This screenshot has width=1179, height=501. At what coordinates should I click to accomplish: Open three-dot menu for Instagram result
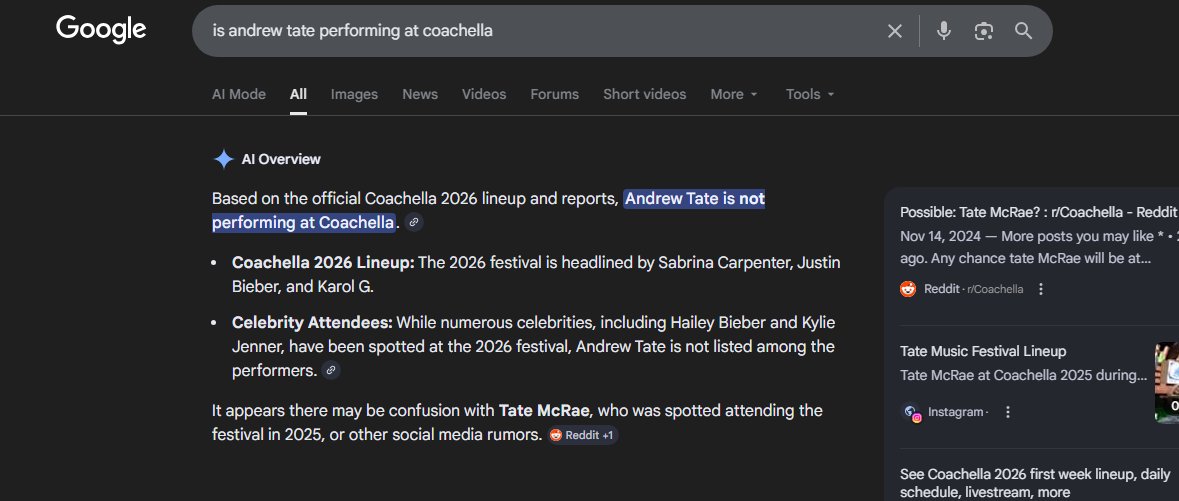click(1008, 412)
